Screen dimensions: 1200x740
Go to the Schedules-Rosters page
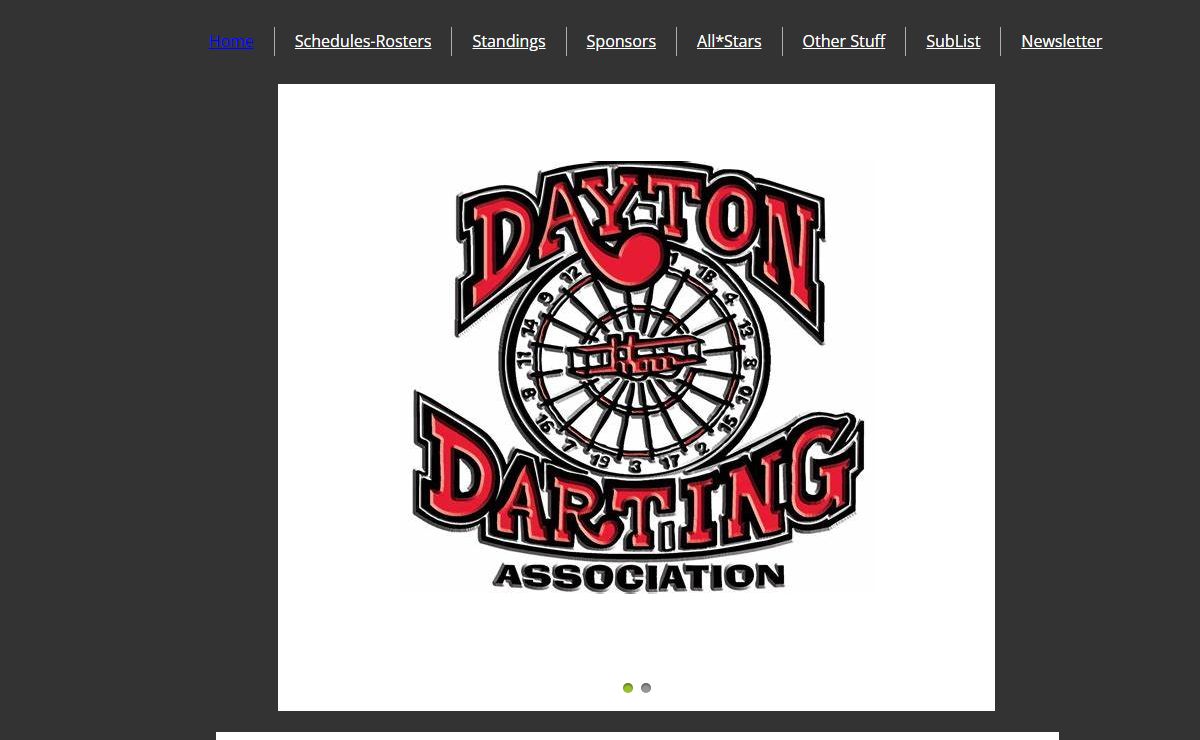tap(363, 41)
